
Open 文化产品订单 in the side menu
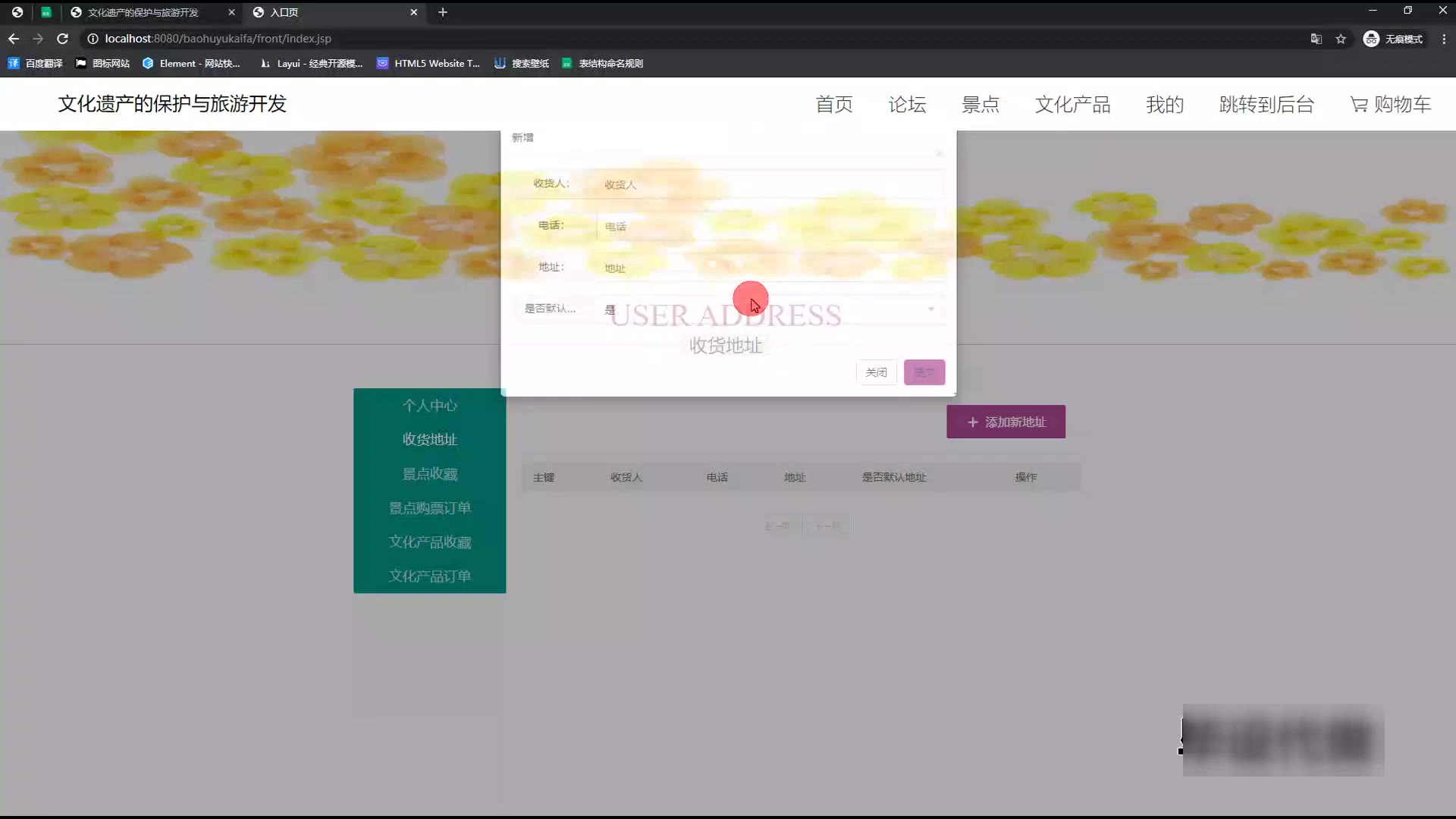tap(429, 576)
